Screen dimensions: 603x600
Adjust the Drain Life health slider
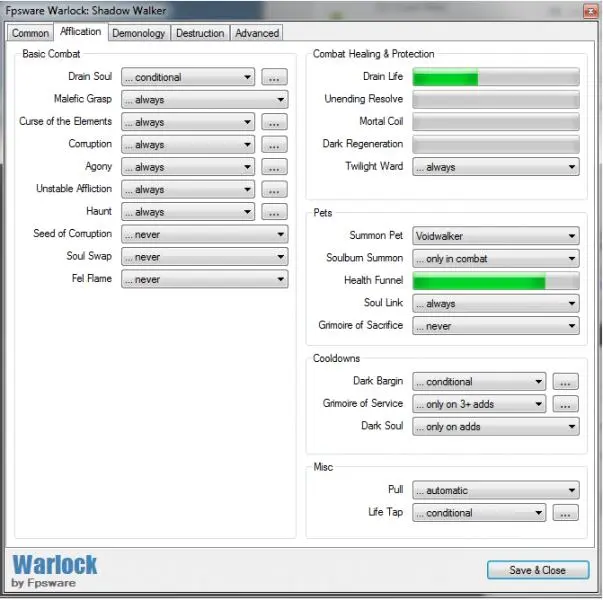pyautogui.click(x=495, y=77)
